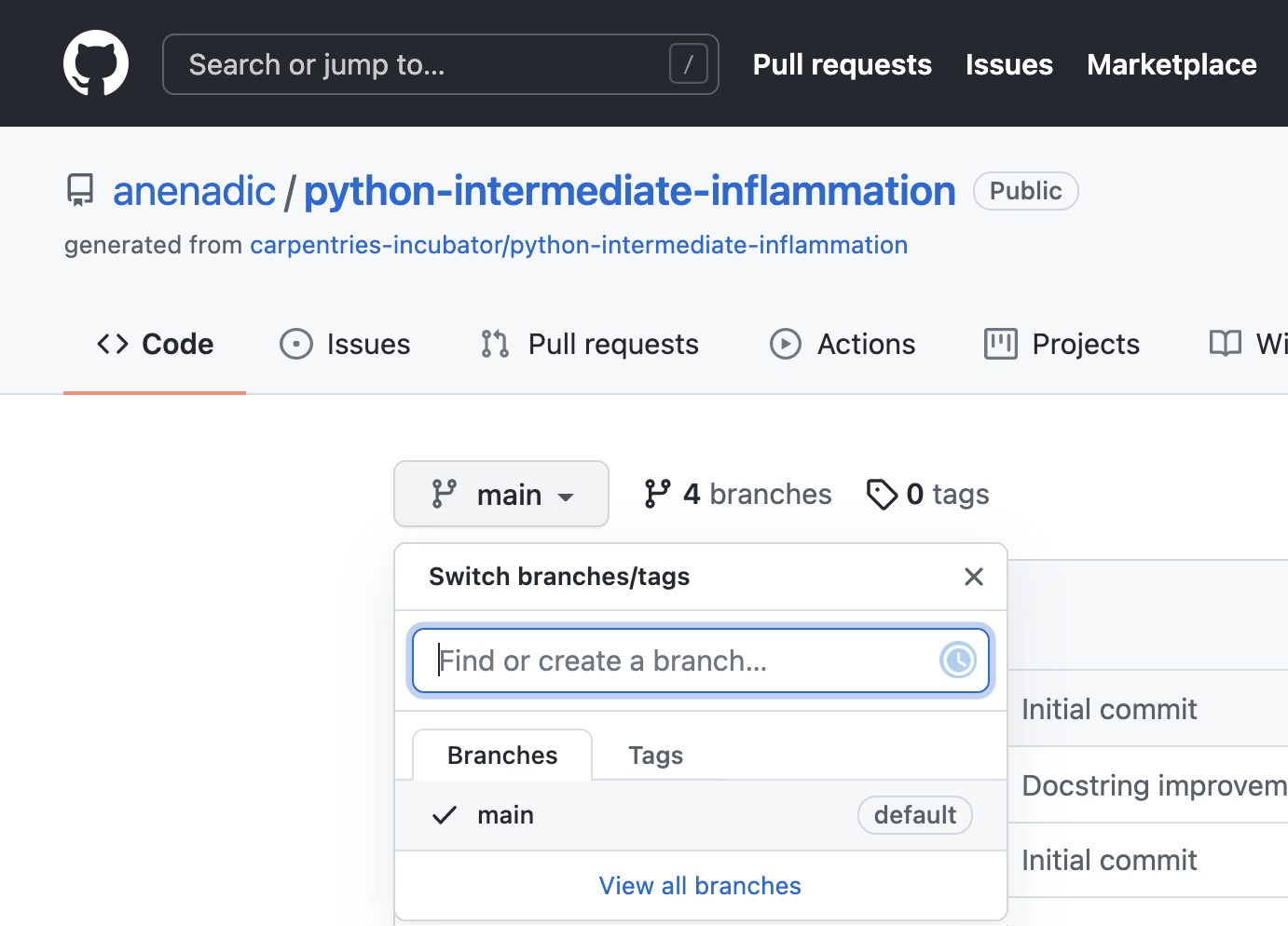Viewport: 1288px width, 926px height.
Task: Open the Code tab's angle-brackets icon
Action: [111, 344]
